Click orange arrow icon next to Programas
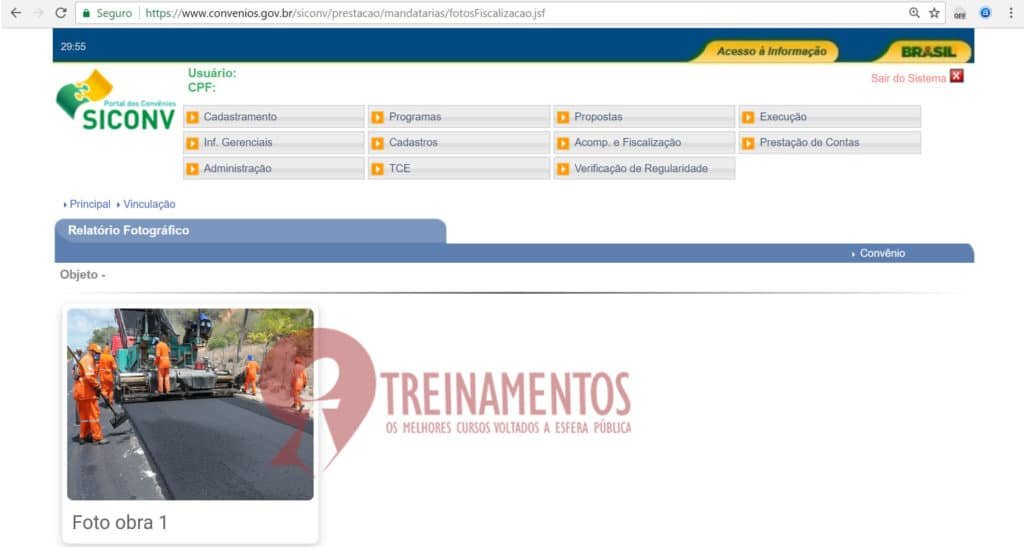The width and height of the screenshot is (1024, 551). click(x=377, y=118)
